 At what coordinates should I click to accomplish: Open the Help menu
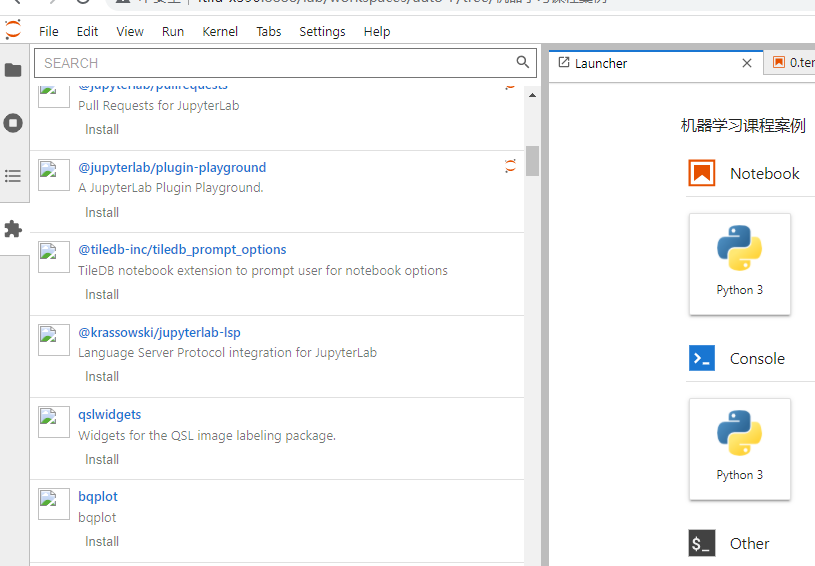coord(377,32)
